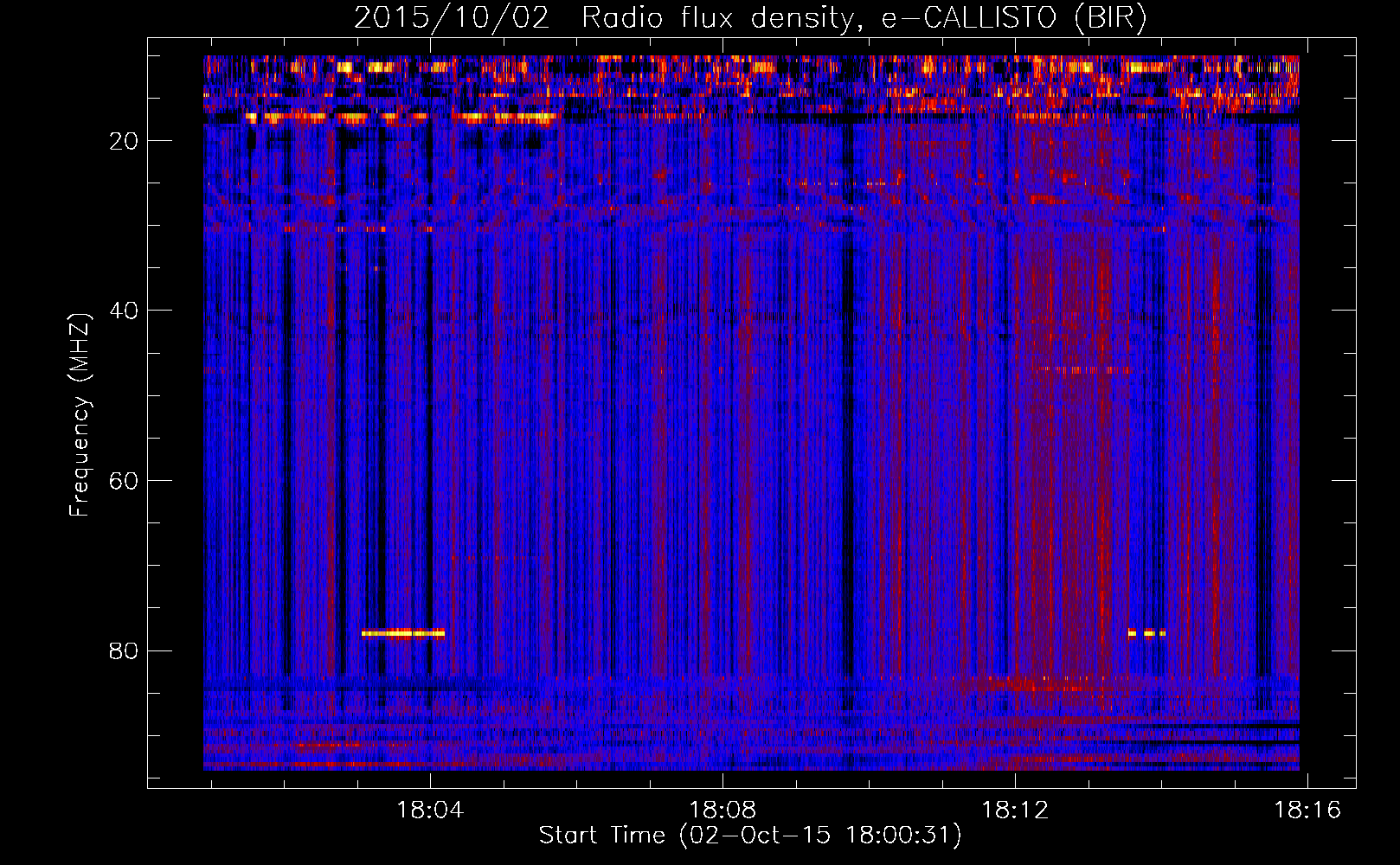Click the 18:16 time tick label
Screen dimensions: 1400x865
click(x=1307, y=811)
